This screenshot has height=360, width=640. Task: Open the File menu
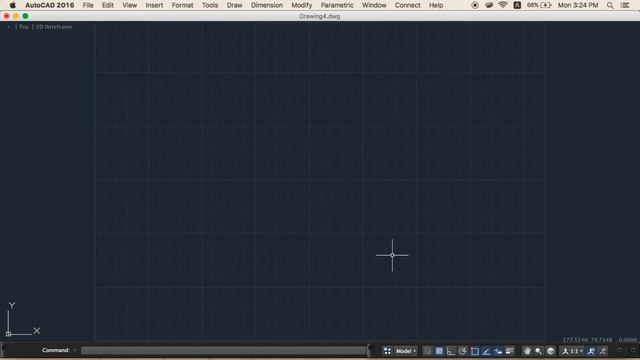88,5
